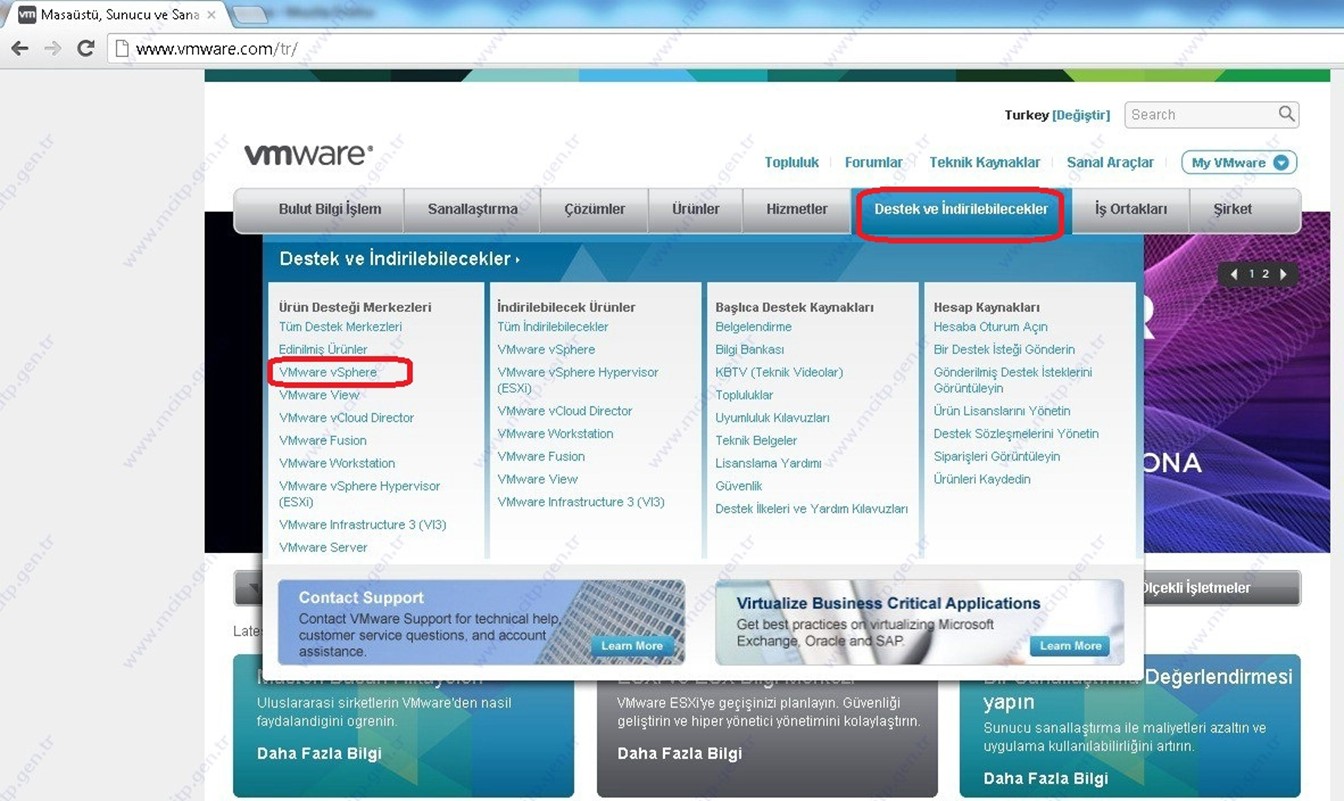Screen dimensions: 1344x801
Task: Open VMware vSphere support center link
Action: coord(328,372)
